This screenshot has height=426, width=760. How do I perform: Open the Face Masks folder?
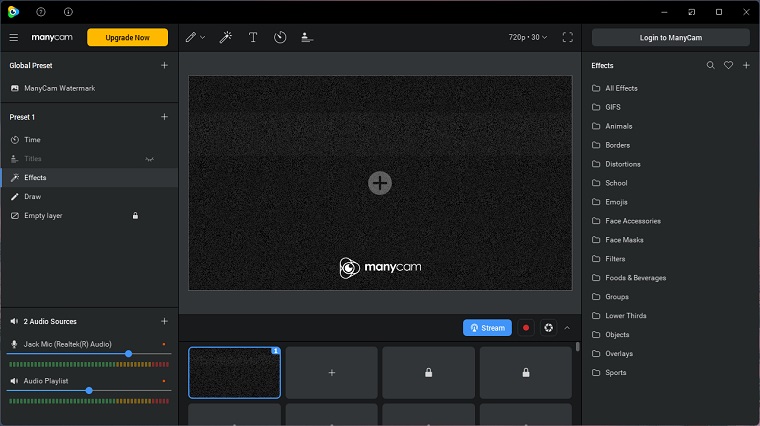click(x=618, y=240)
